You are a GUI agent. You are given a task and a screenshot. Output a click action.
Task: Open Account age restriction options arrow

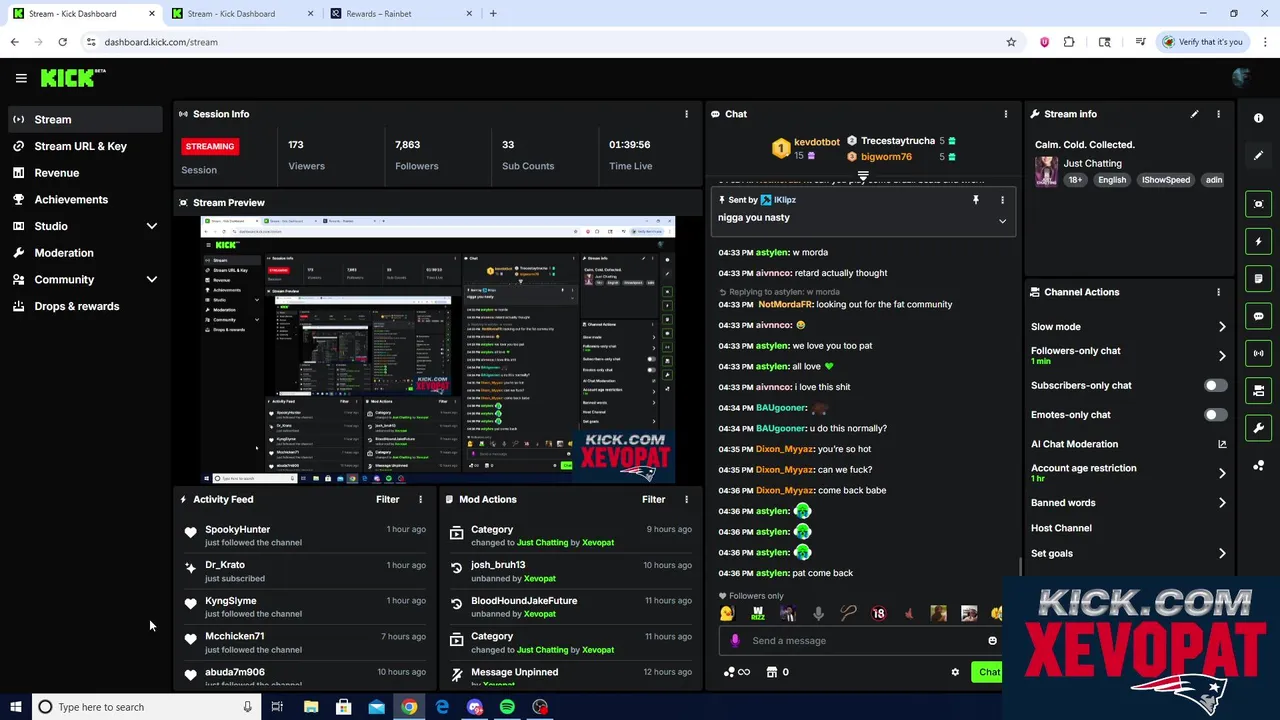1222,473
